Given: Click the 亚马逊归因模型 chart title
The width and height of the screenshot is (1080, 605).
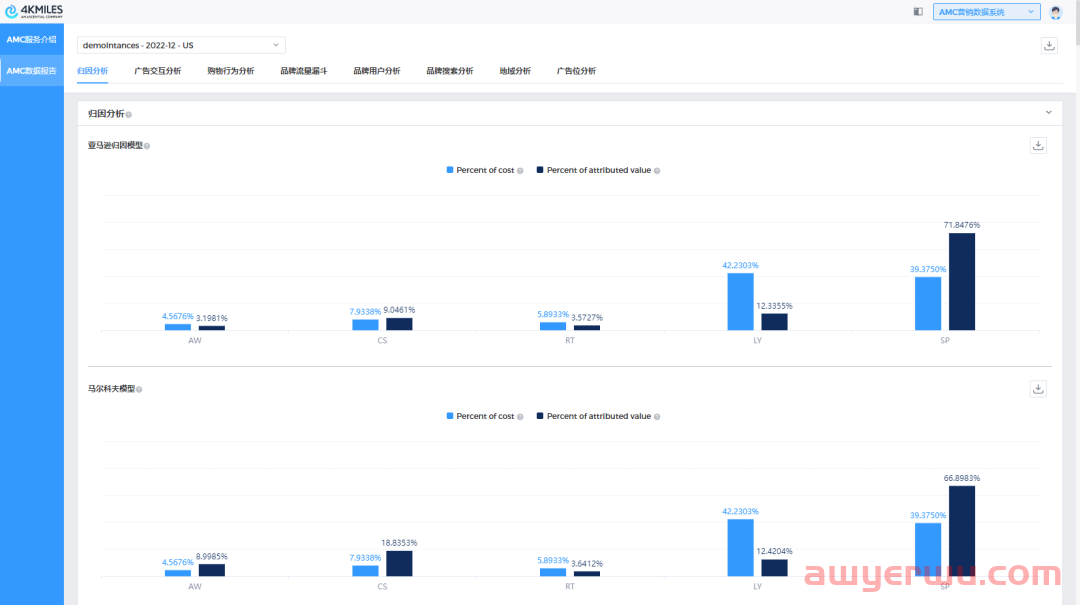Looking at the screenshot, I should click(x=115, y=145).
